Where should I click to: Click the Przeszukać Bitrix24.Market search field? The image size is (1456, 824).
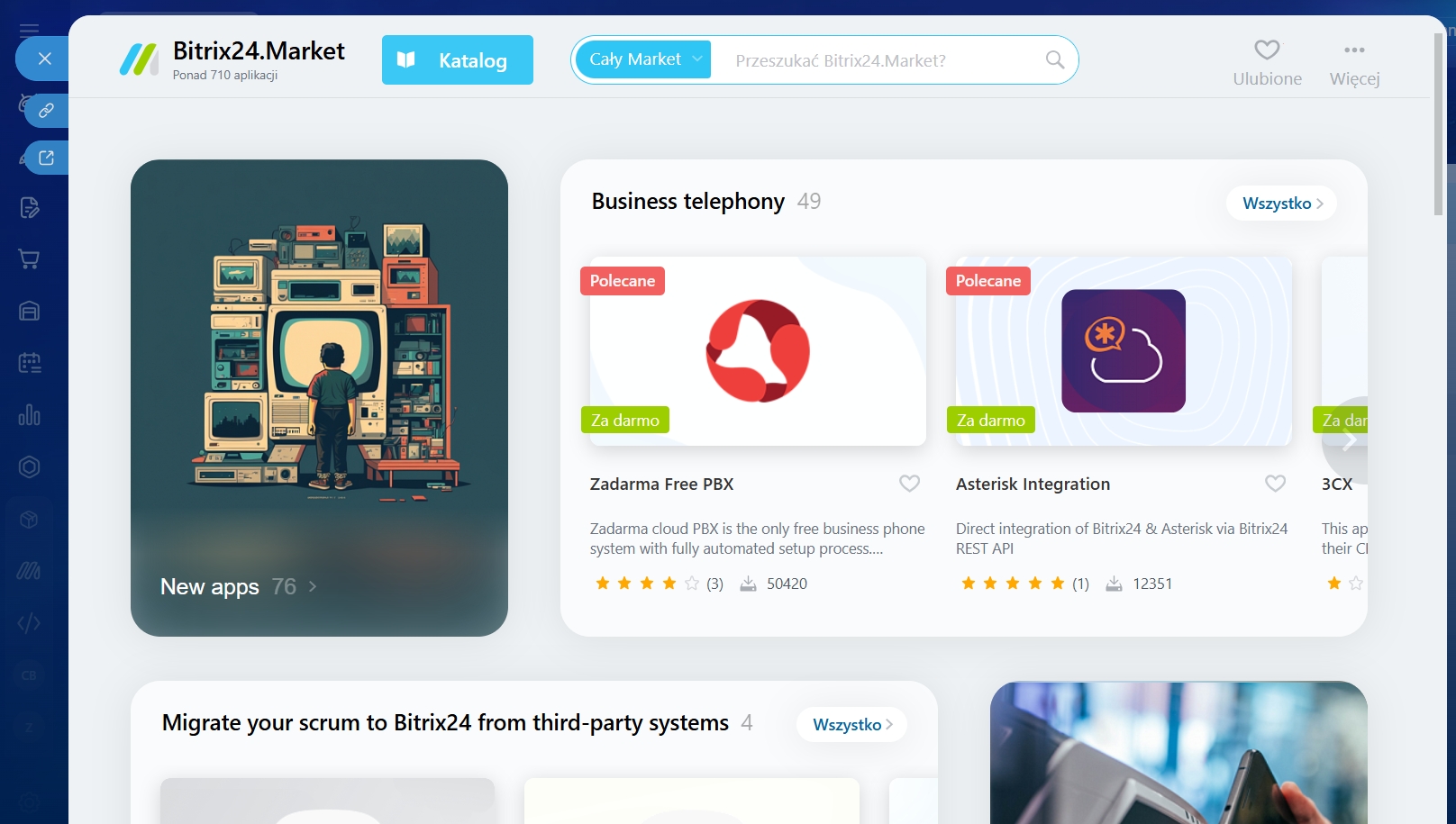click(x=878, y=60)
